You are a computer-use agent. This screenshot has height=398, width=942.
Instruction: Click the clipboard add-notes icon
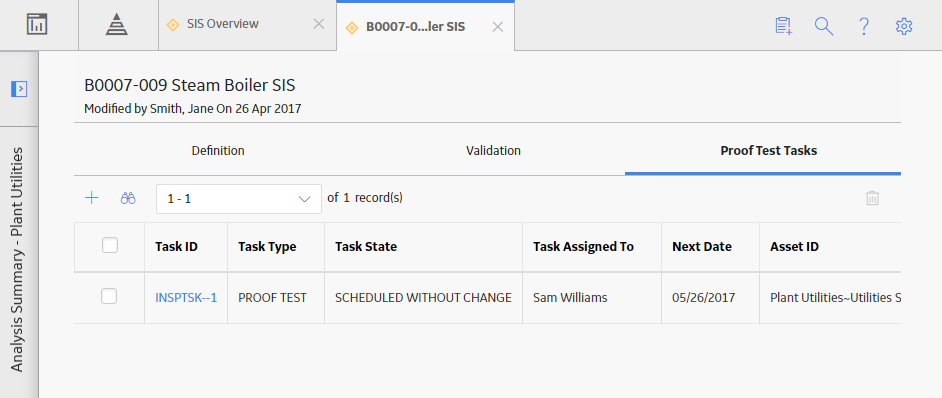coord(783,26)
